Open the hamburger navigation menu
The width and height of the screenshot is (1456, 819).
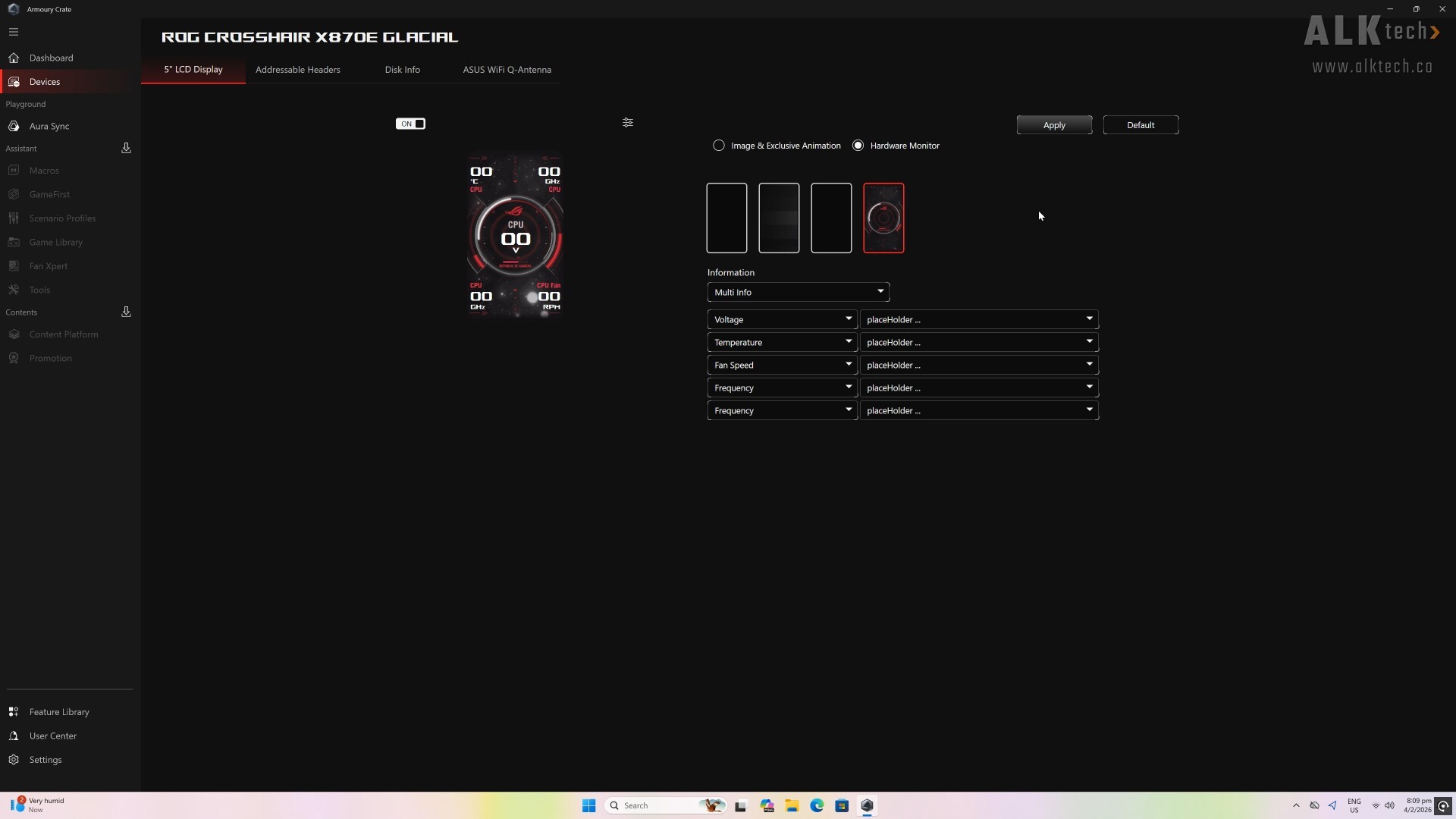(14, 32)
